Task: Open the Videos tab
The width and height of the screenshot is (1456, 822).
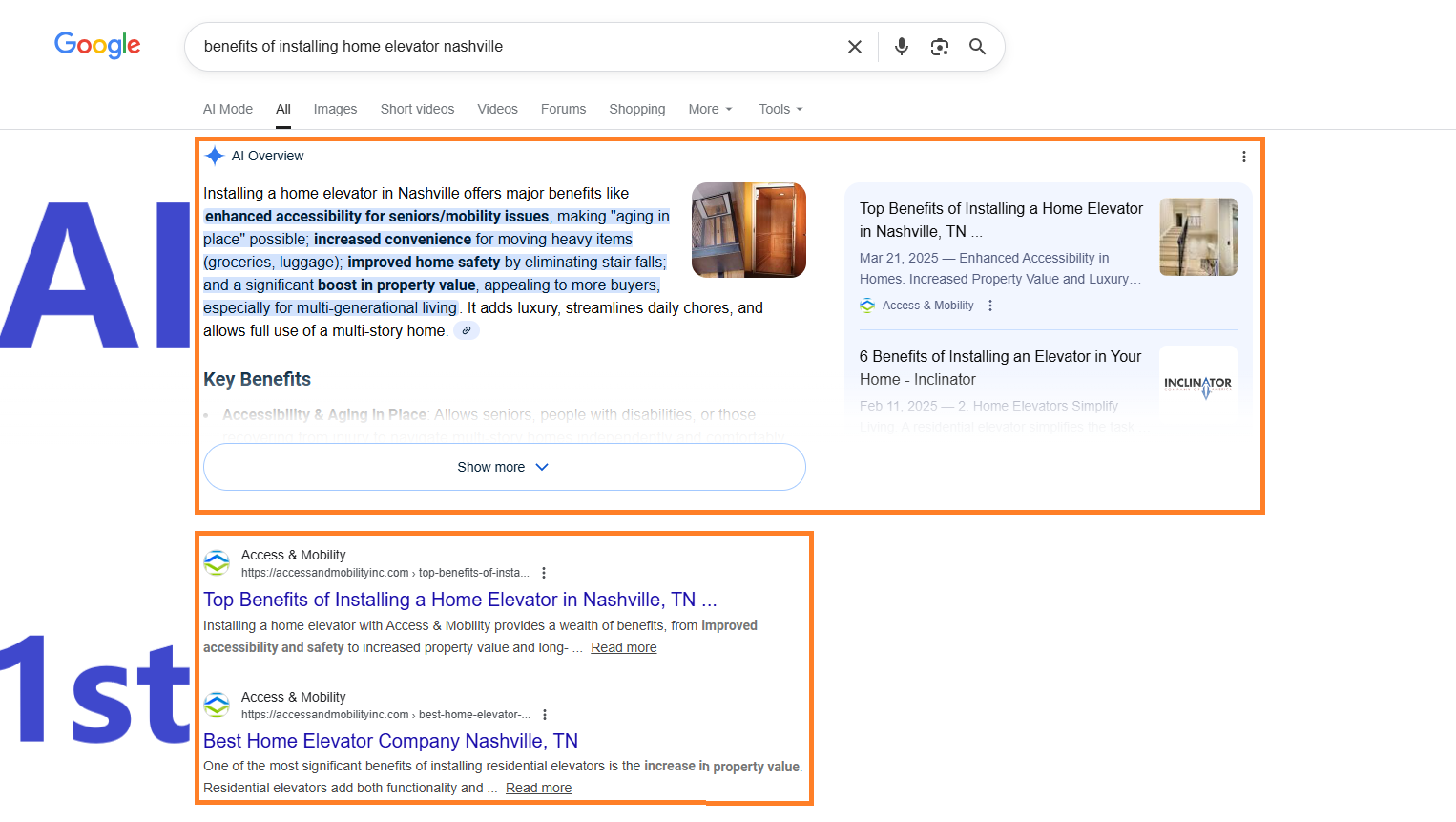Action: (498, 109)
